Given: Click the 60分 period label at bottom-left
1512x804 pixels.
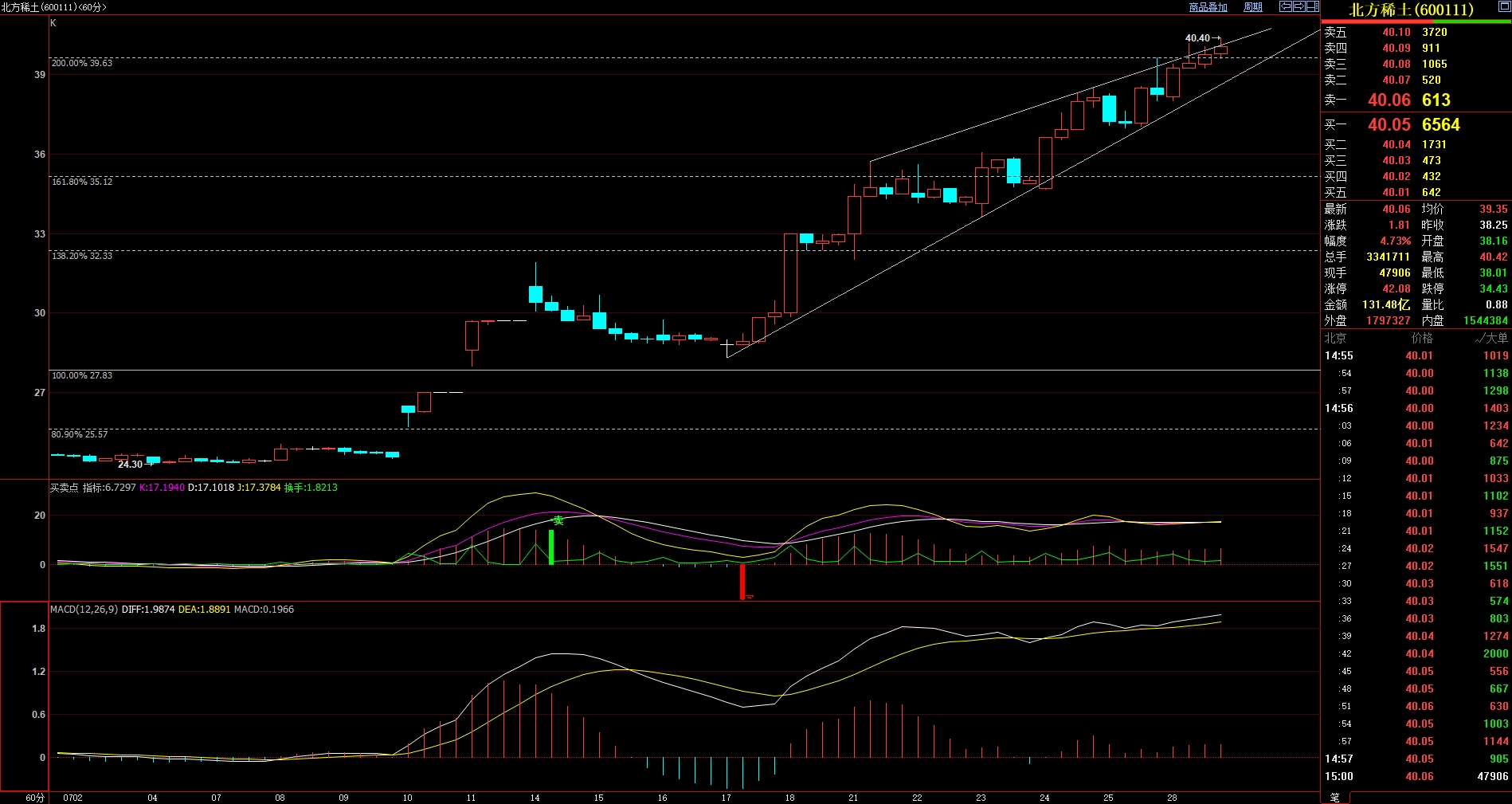Looking at the screenshot, I should pos(34,798).
